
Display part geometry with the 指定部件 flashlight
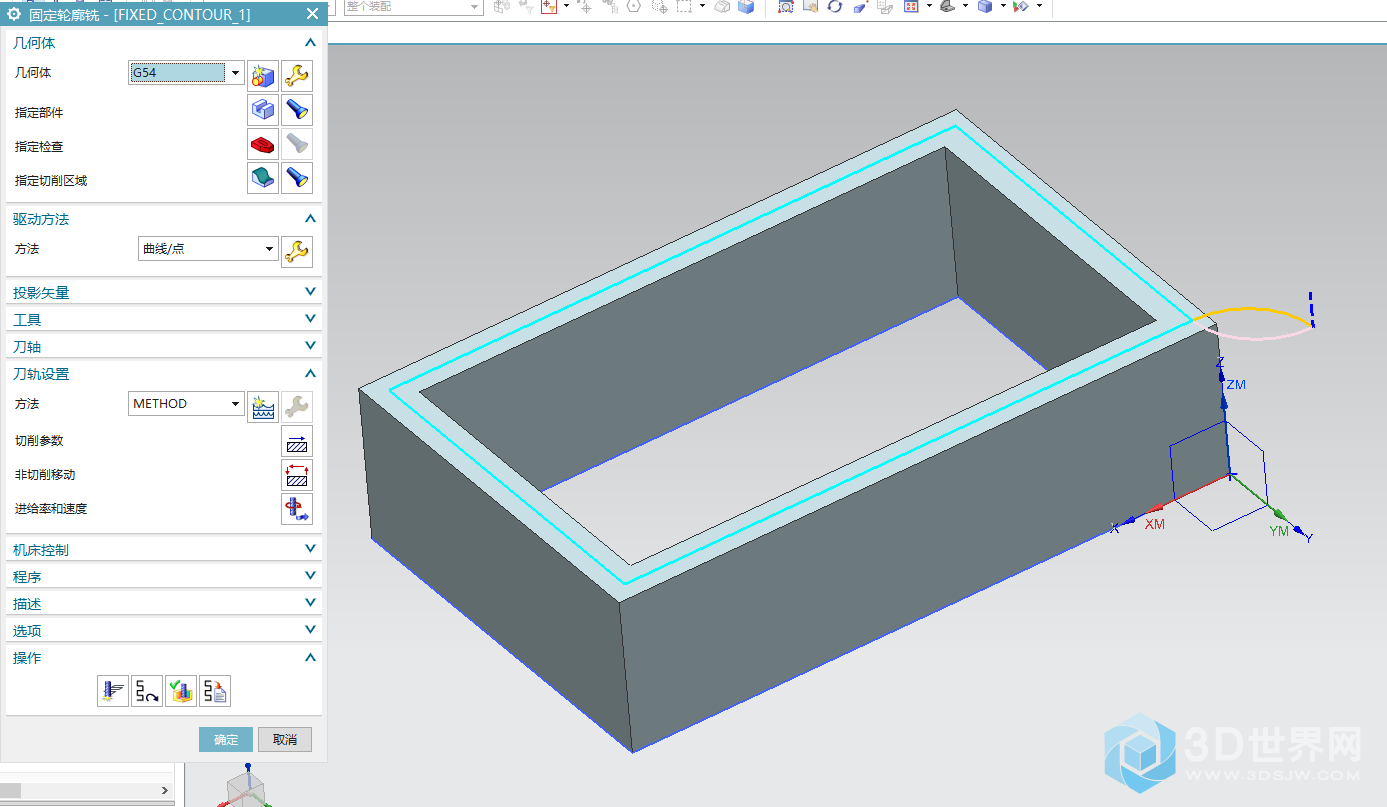(297, 110)
